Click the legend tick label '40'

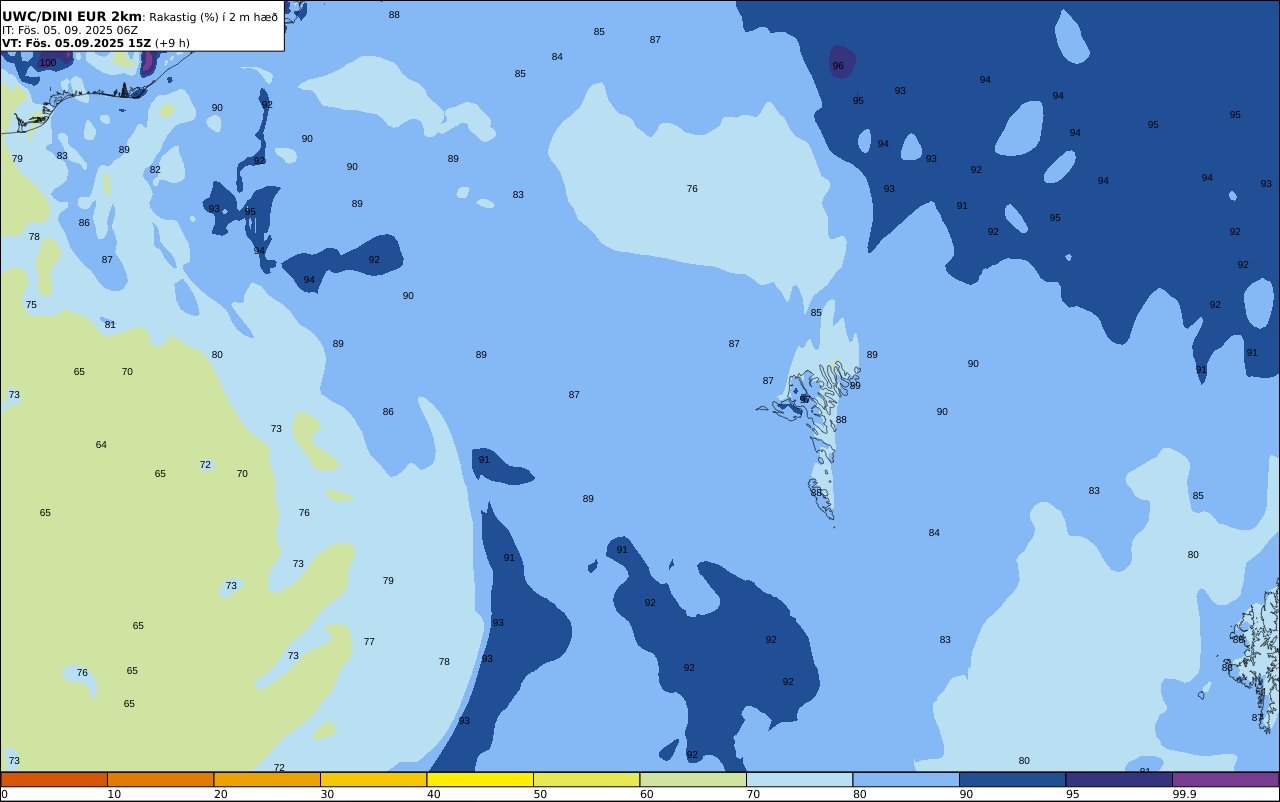[434, 794]
